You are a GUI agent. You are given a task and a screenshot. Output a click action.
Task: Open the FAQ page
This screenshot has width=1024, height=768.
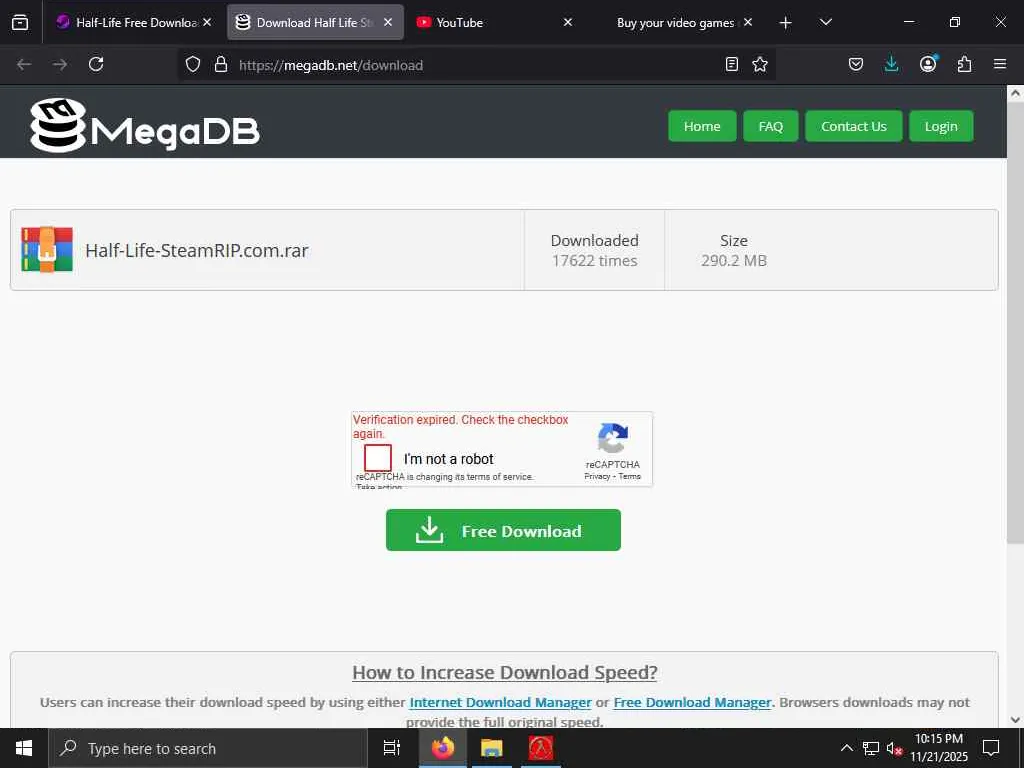[771, 126]
